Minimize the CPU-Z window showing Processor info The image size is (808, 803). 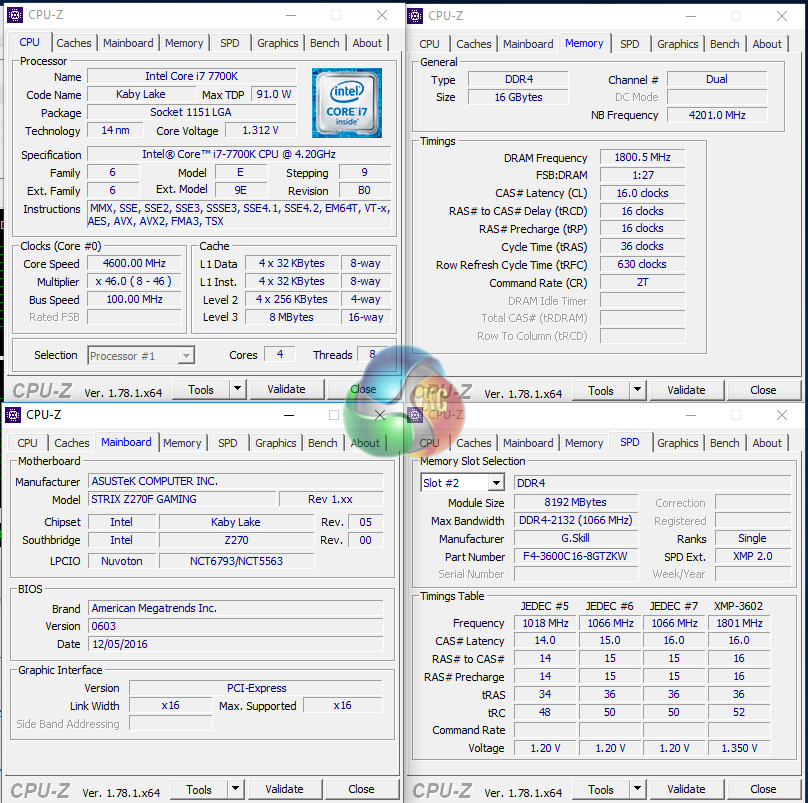289,15
